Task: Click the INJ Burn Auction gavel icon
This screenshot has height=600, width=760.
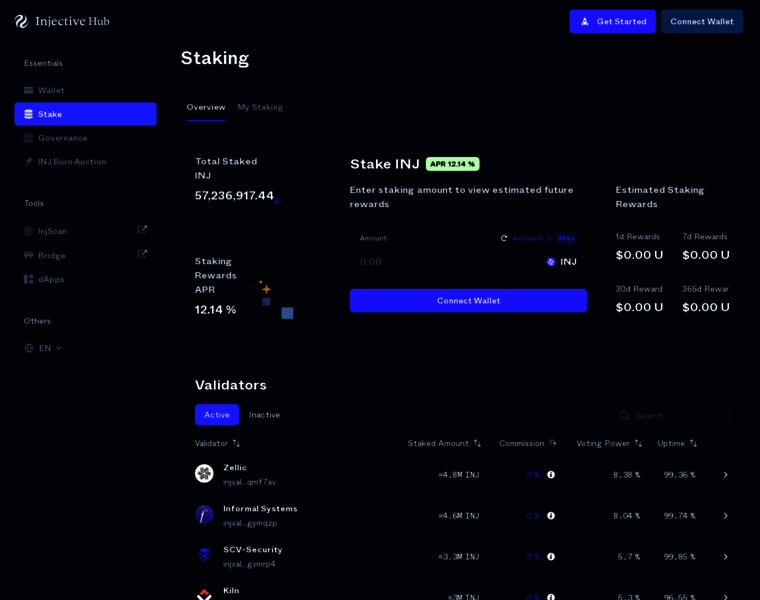Action: point(29,162)
